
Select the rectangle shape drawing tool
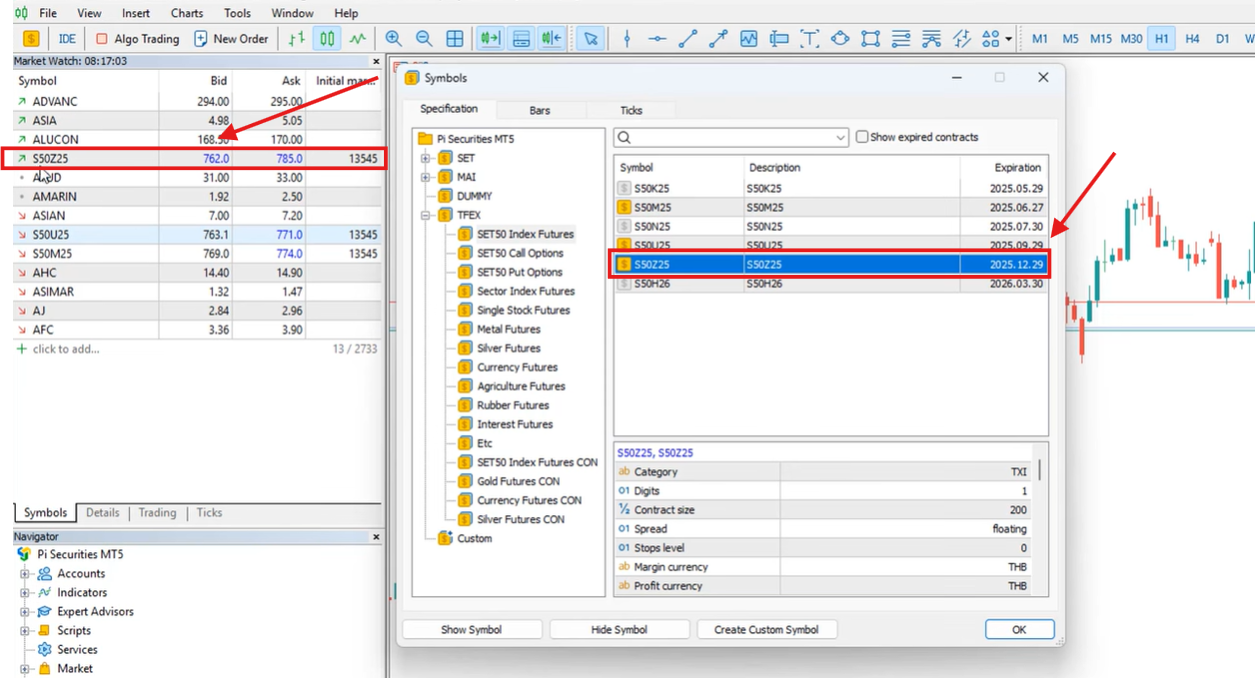tap(871, 39)
